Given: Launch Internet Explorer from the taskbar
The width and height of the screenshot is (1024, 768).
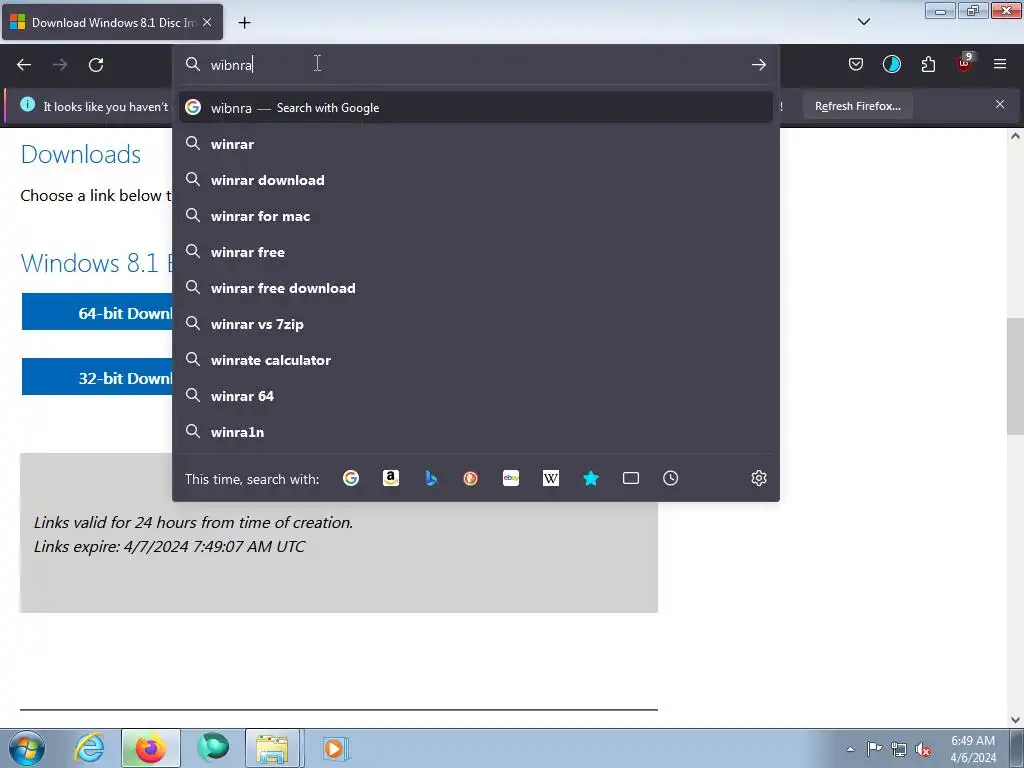Looking at the screenshot, I should (x=89, y=748).
